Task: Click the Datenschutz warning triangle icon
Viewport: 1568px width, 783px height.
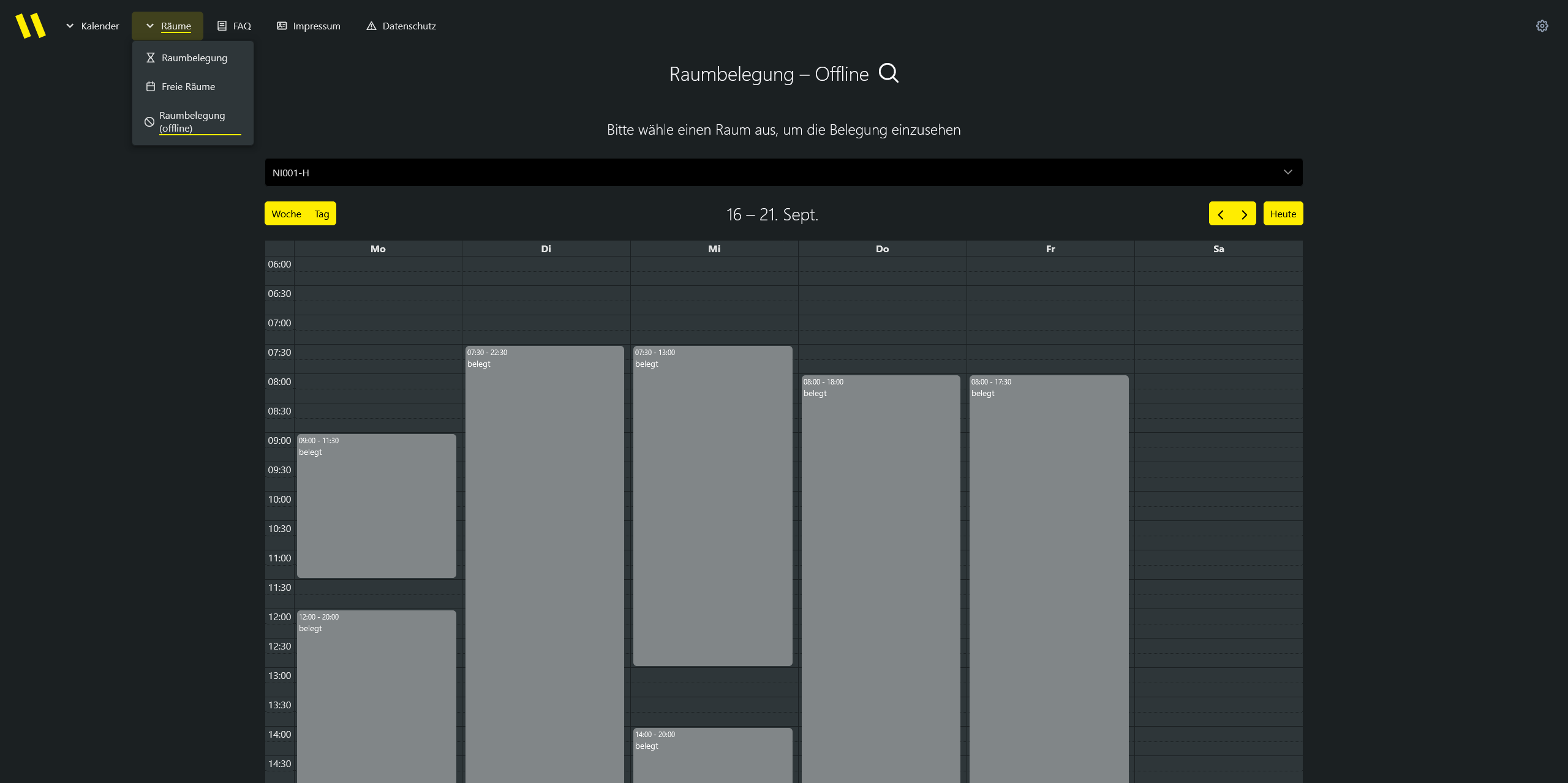Action: coord(371,26)
